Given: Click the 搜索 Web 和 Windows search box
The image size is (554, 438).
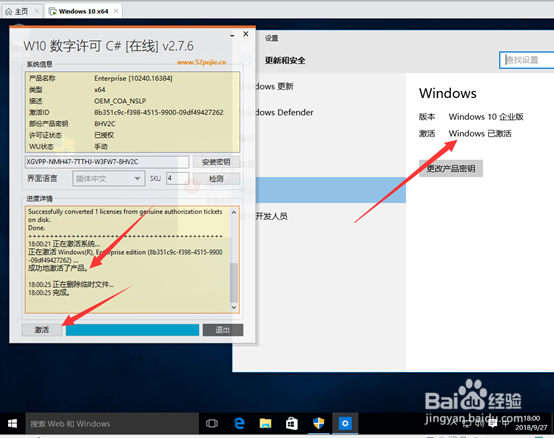Looking at the screenshot, I should coord(112,424).
